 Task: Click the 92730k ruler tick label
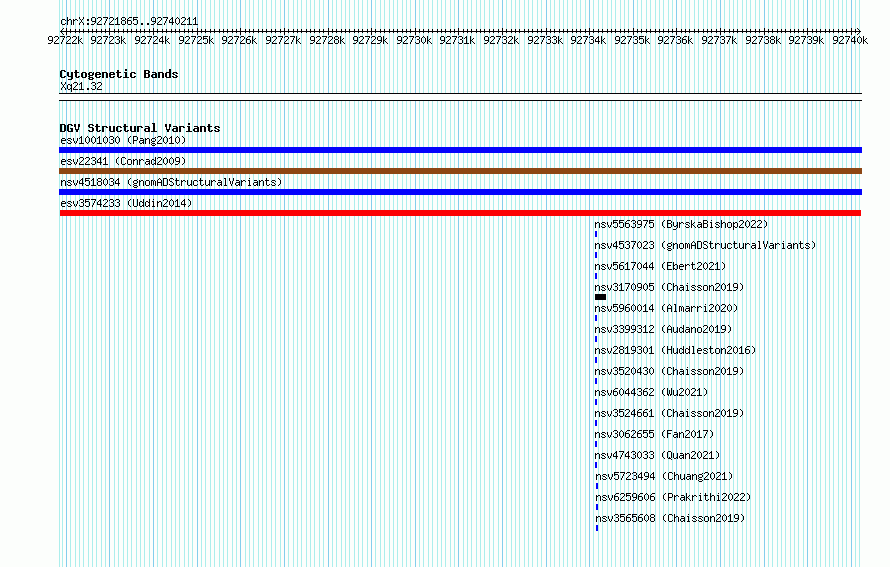click(414, 40)
